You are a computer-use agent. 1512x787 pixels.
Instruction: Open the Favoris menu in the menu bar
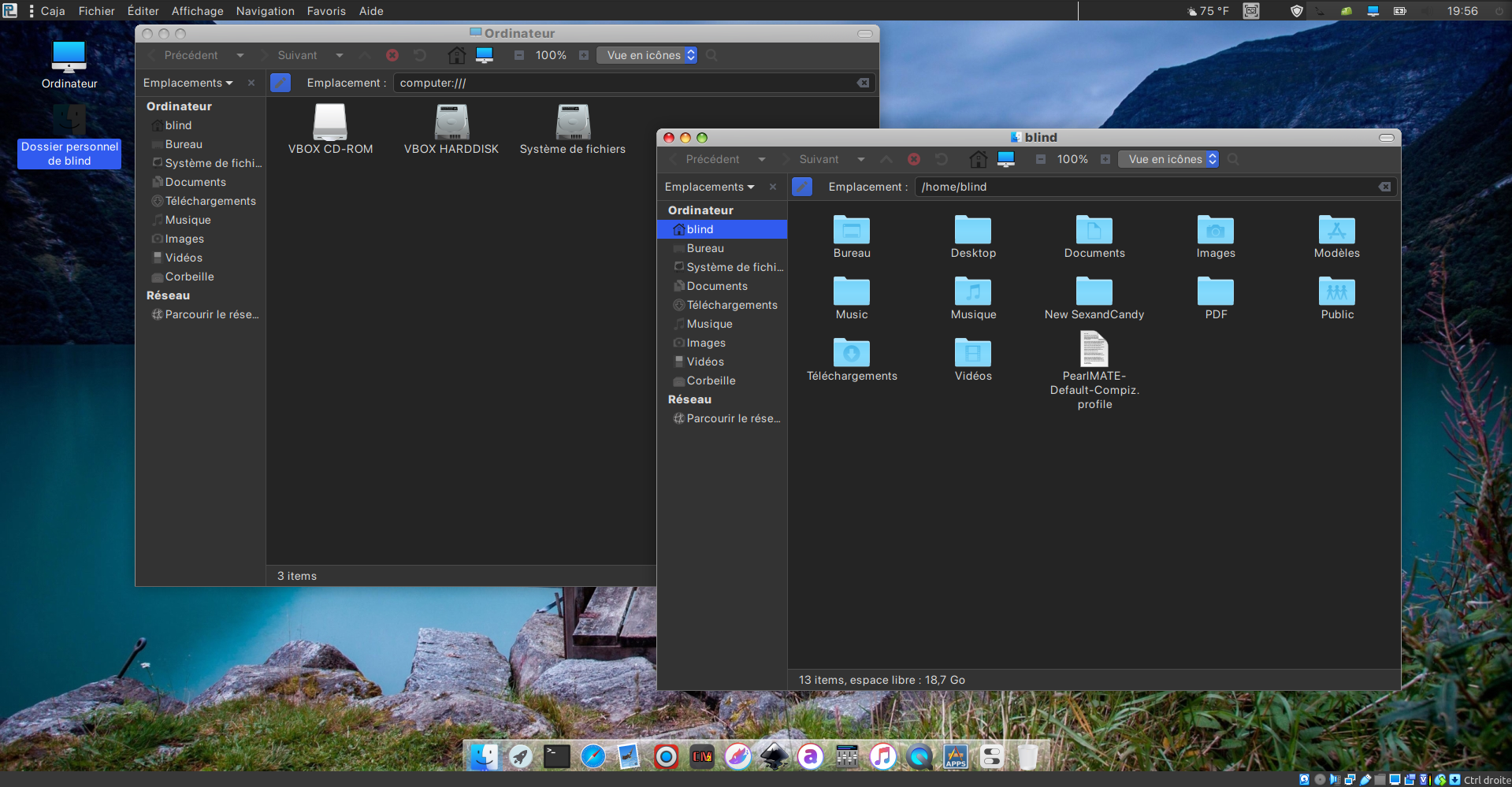(326, 11)
